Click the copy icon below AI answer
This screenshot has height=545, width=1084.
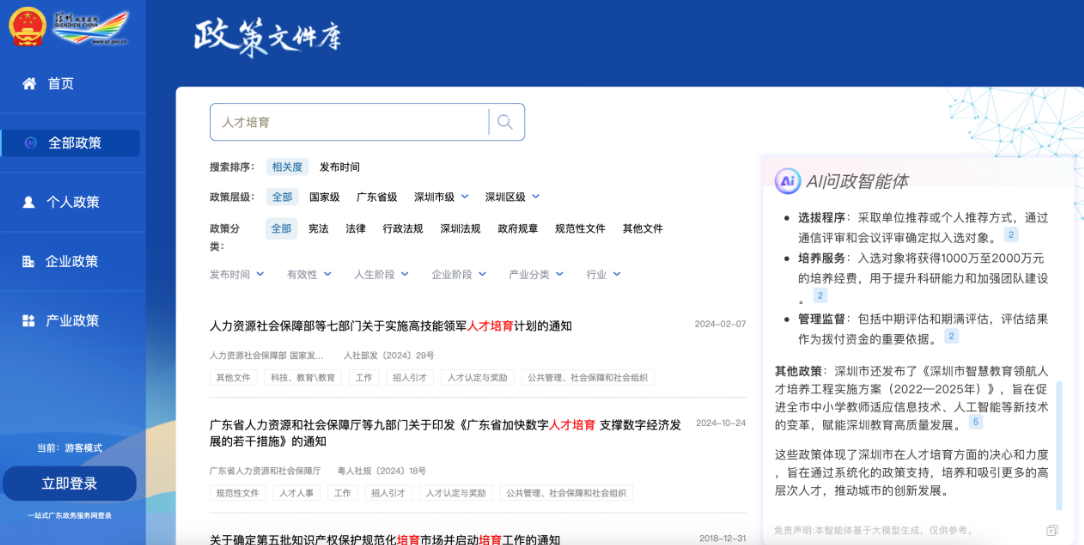[1051, 530]
